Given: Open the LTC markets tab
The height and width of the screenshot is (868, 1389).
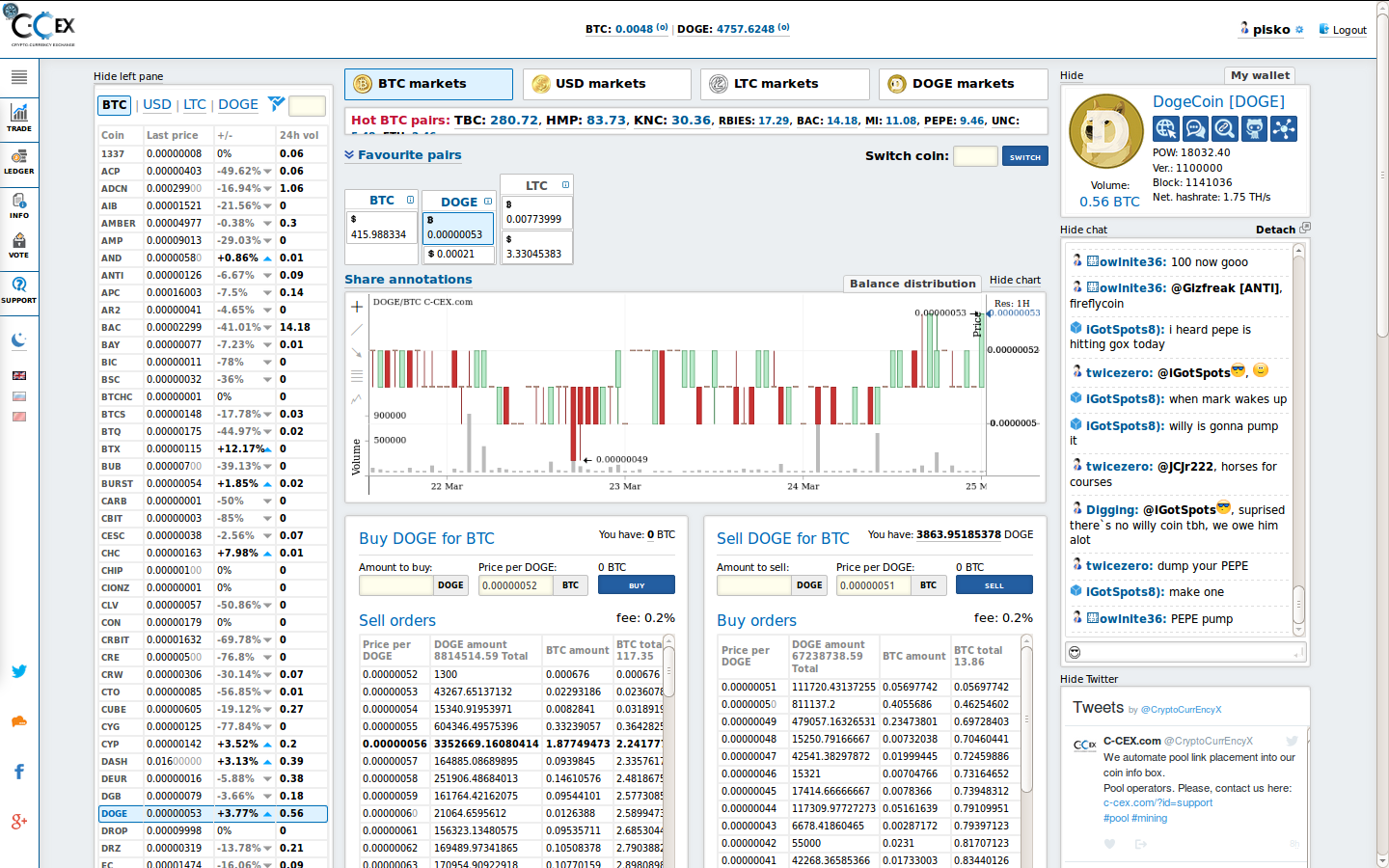Looking at the screenshot, I should [785, 84].
